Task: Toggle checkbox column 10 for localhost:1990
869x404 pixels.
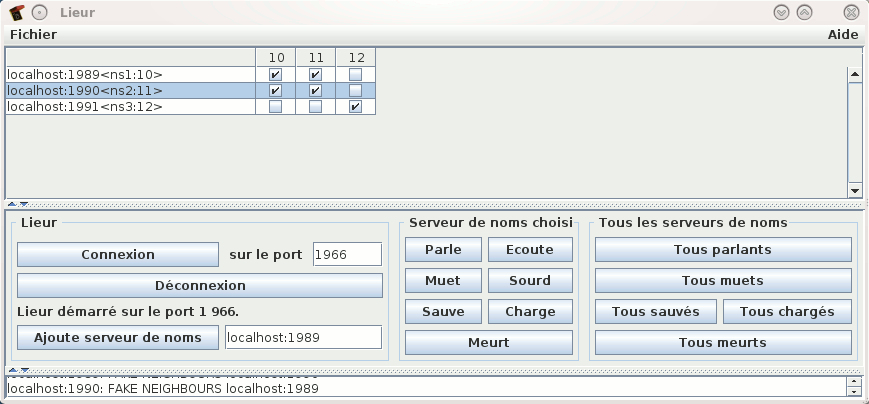Action: (275, 90)
